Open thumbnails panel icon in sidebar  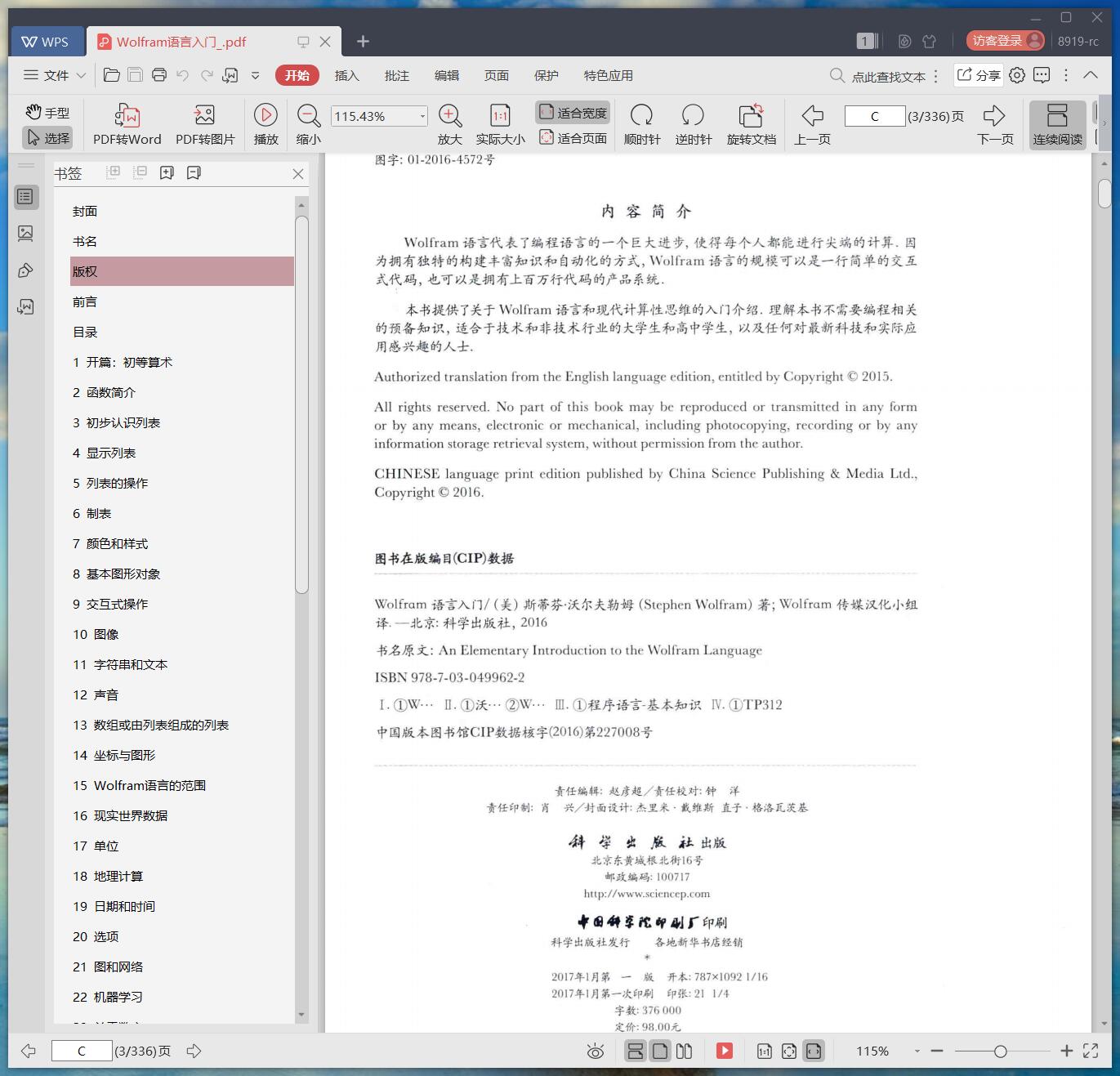tap(25, 234)
